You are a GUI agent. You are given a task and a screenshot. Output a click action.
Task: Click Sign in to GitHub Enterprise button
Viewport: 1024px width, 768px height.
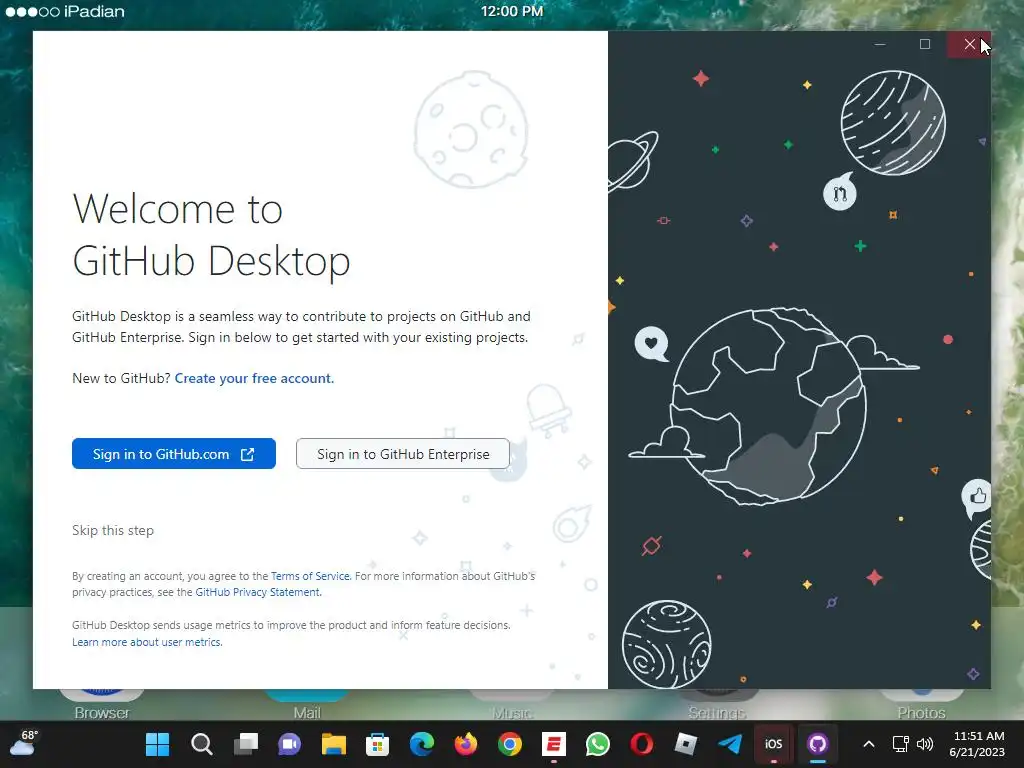click(x=403, y=454)
